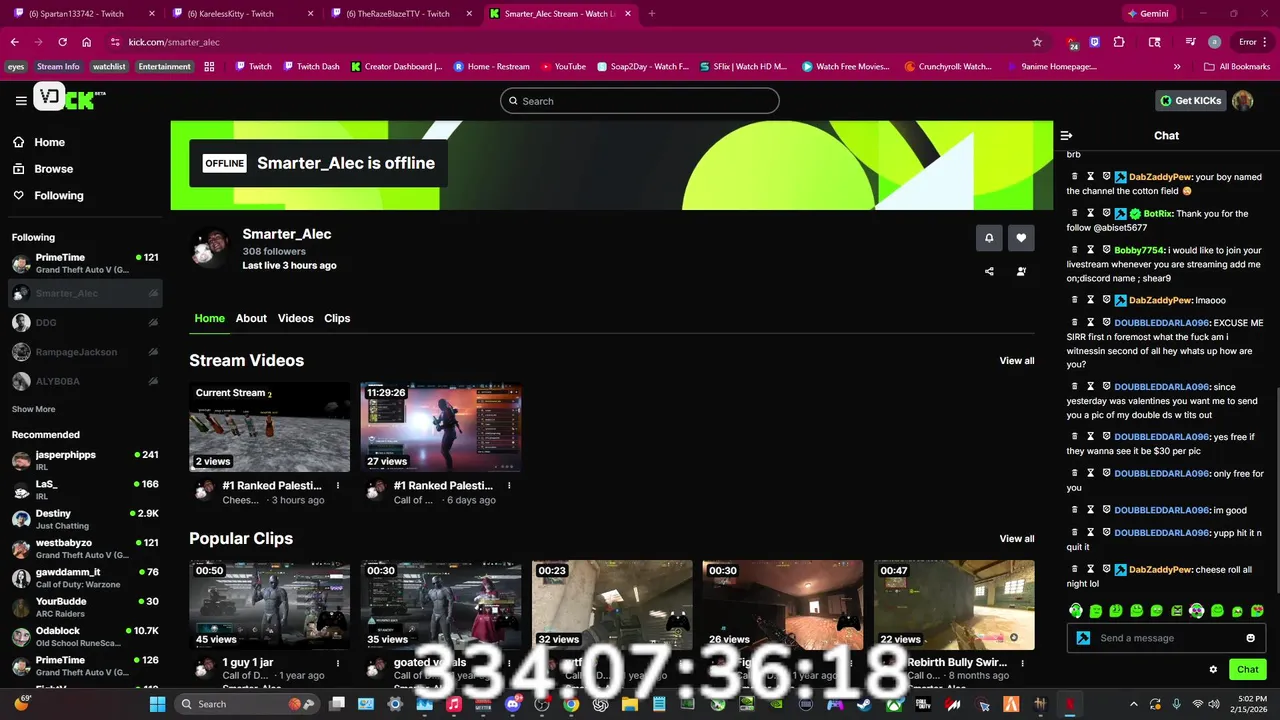Show more bookmarks chevron
This screenshot has height=720, width=1280.
click(x=1177, y=66)
